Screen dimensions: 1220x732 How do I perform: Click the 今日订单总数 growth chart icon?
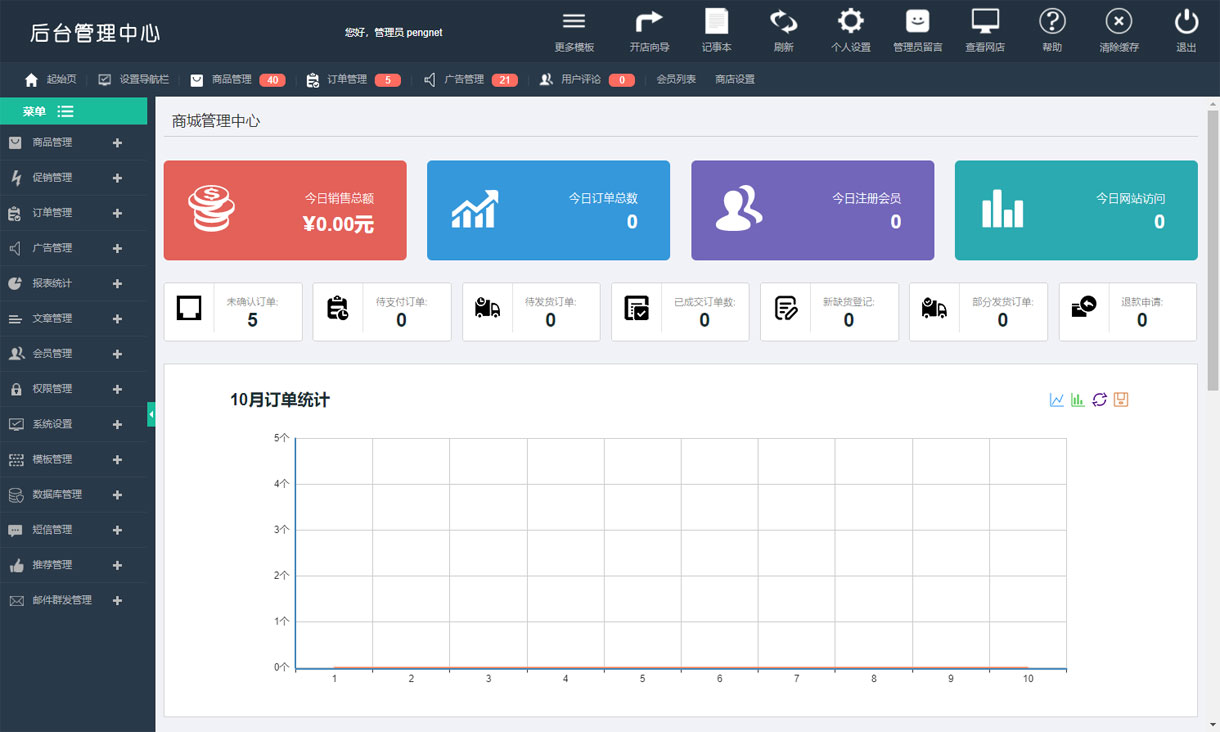point(475,209)
